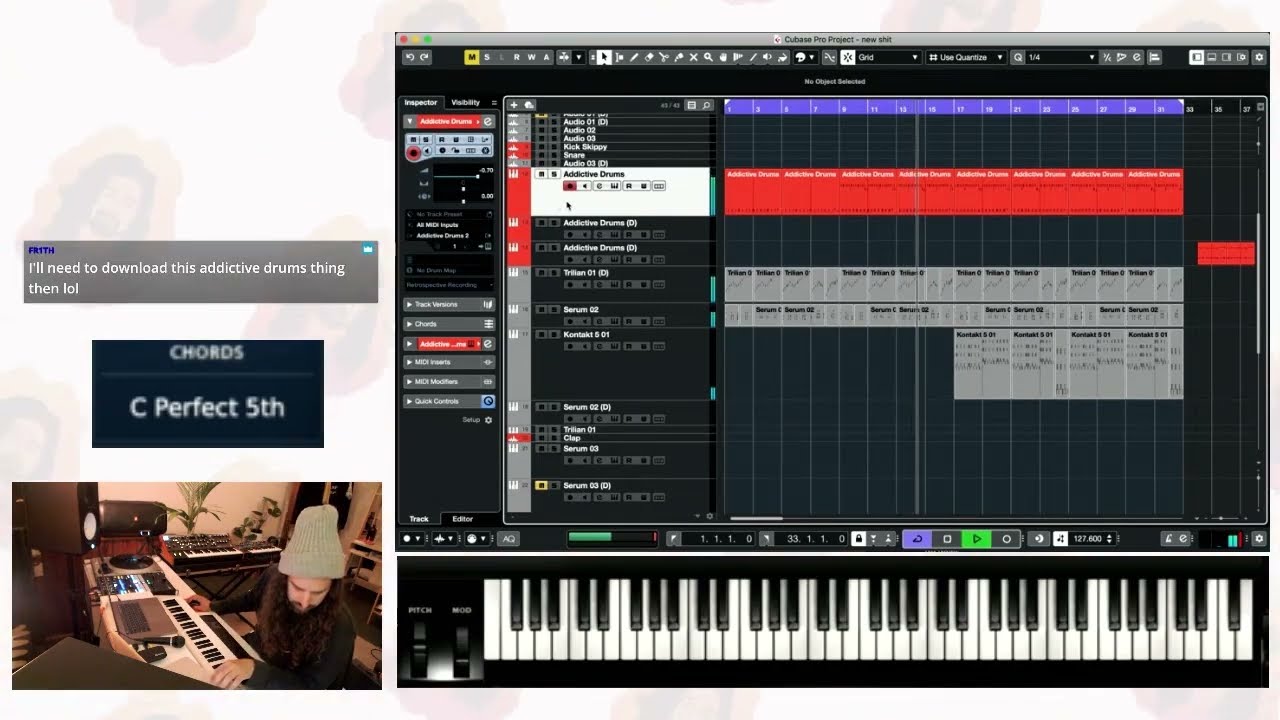Open the transport bar setup gear
Viewport: 1280px width, 720px height.
coord(1259,539)
